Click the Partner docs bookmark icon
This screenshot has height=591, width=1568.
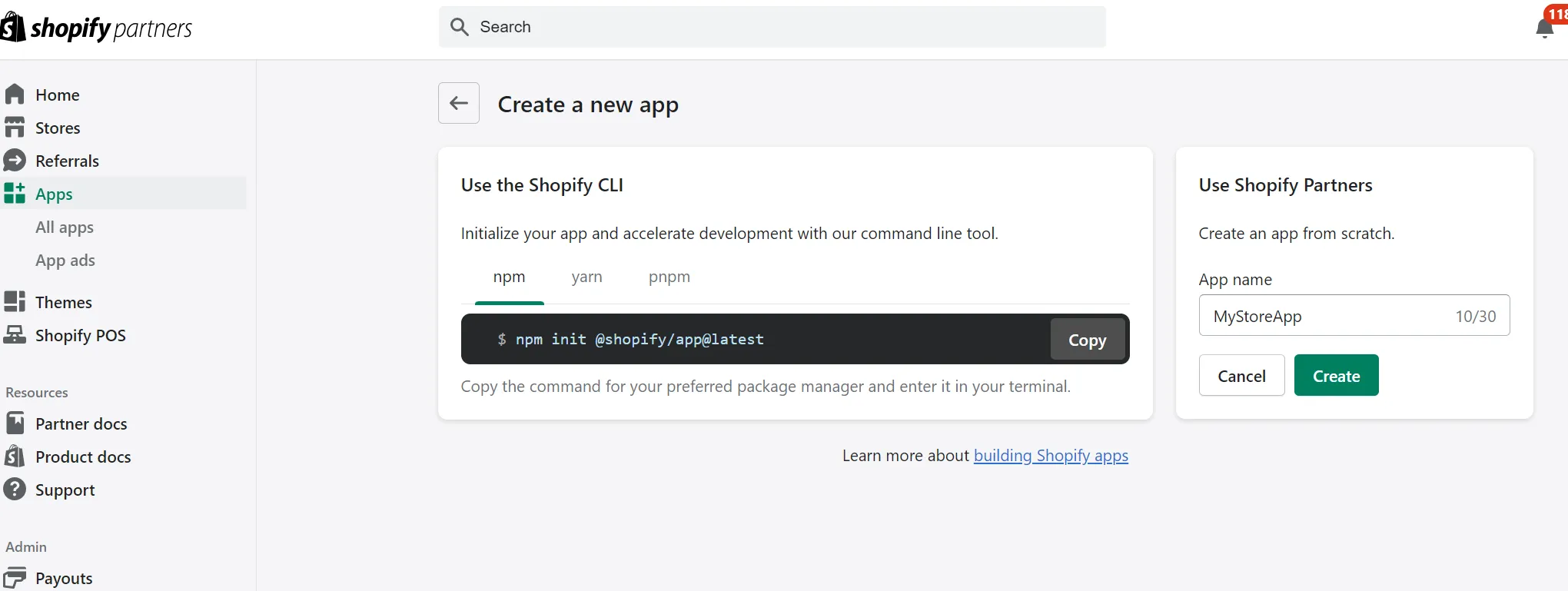click(x=15, y=423)
